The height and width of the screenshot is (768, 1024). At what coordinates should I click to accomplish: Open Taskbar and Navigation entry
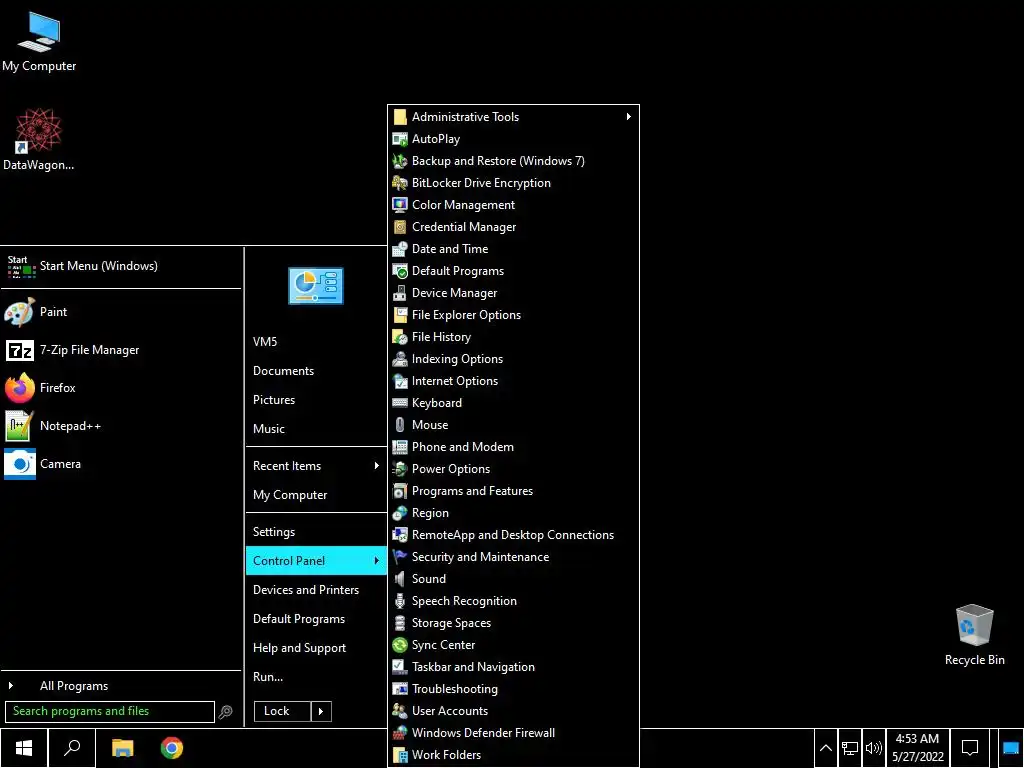(x=513, y=667)
